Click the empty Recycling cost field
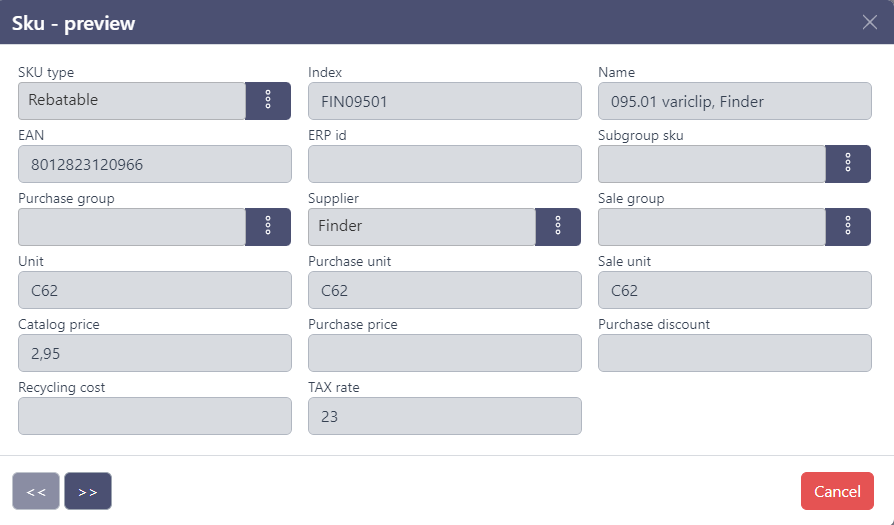Image resolution: width=894 pixels, height=525 pixels. [x=155, y=416]
